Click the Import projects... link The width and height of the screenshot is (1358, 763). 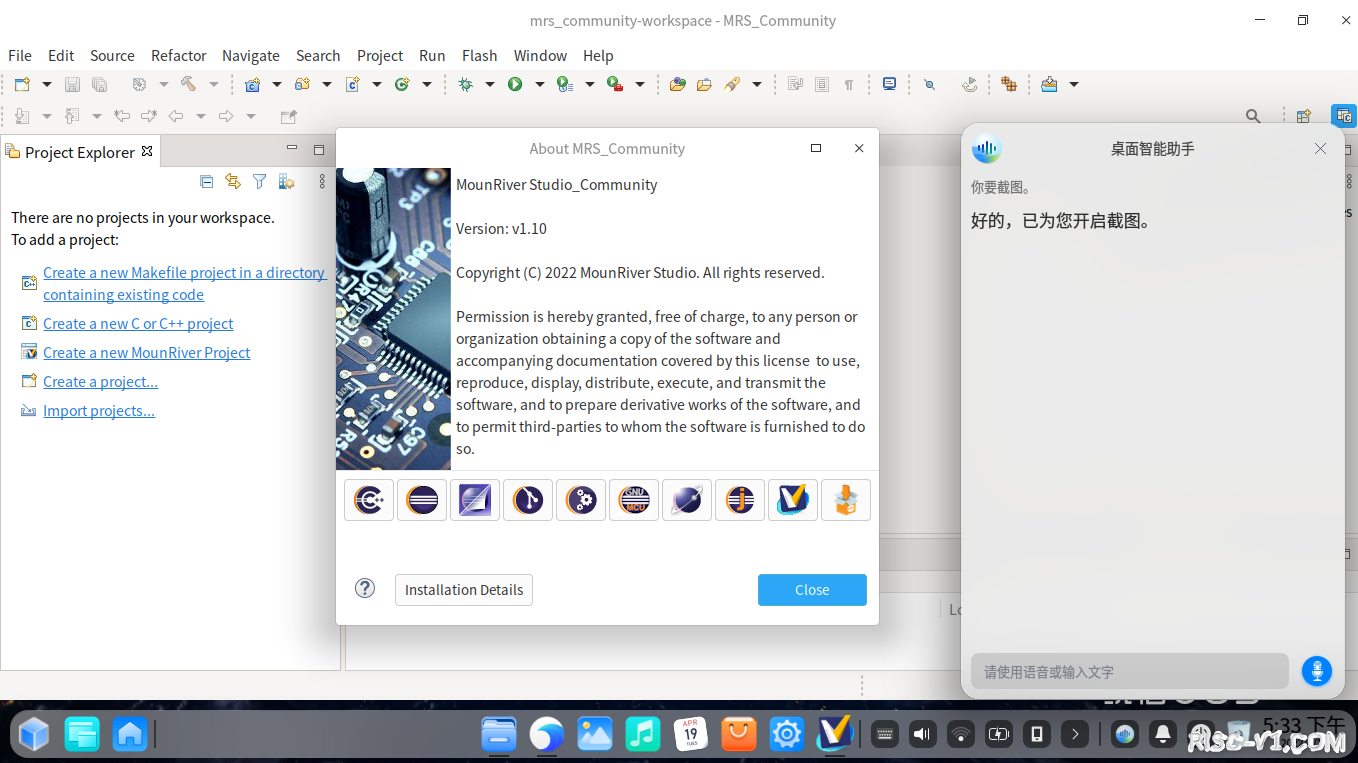pos(99,411)
